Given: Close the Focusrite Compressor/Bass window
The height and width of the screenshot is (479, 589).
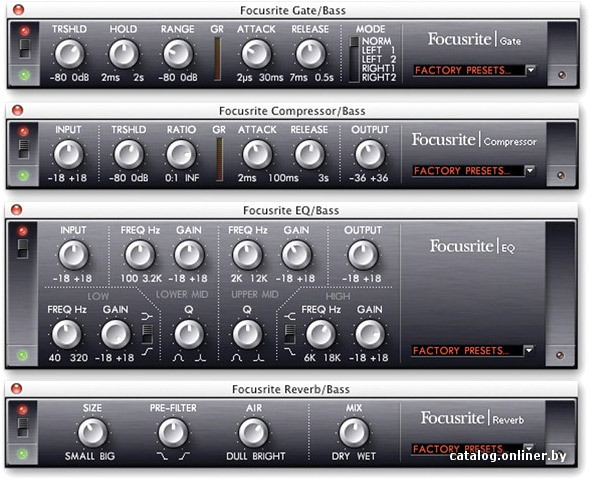Looking at the screenshot, I should point(17,110).
